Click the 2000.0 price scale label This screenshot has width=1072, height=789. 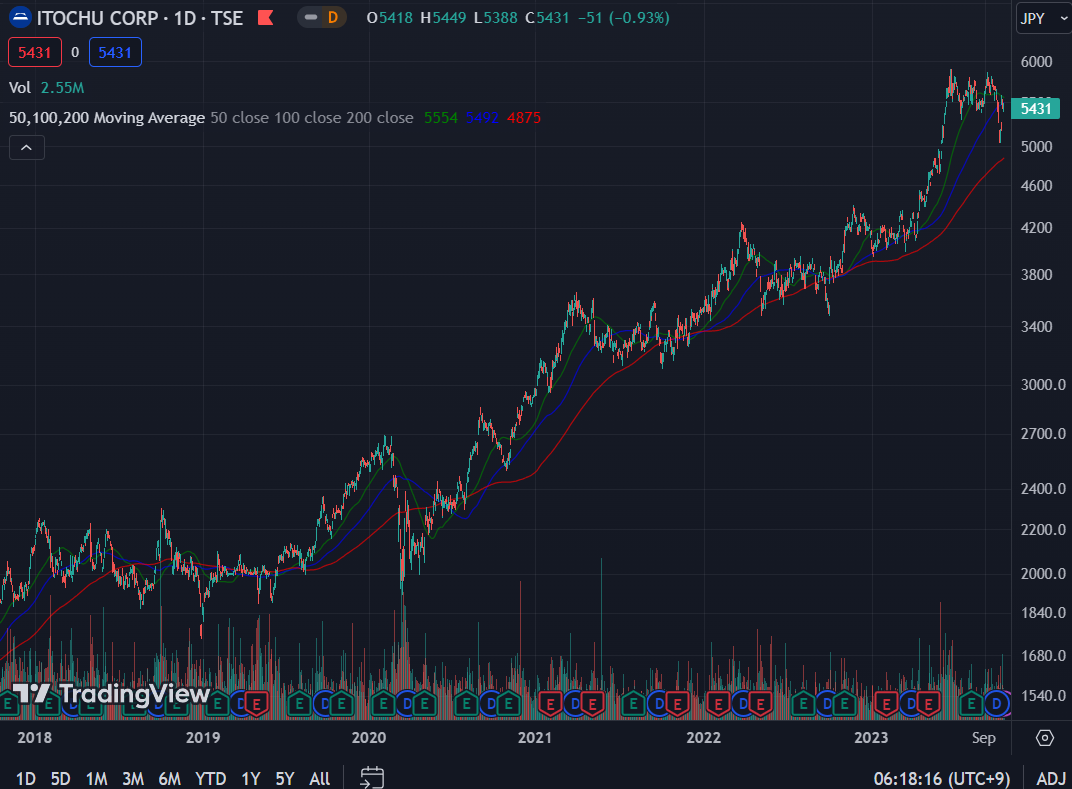point(1043,574)
